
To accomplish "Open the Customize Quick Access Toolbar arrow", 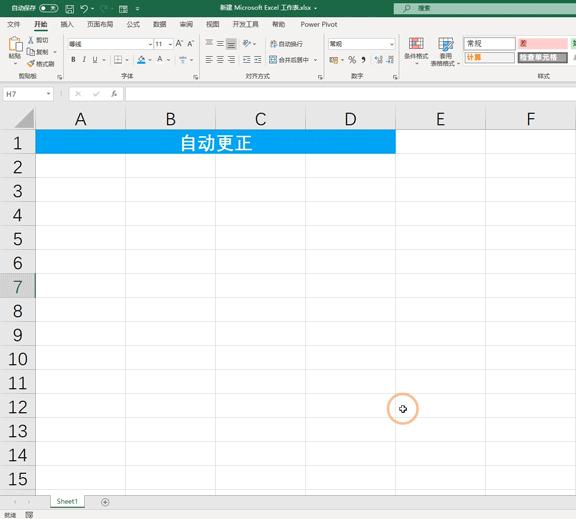I will click(137, 9).
